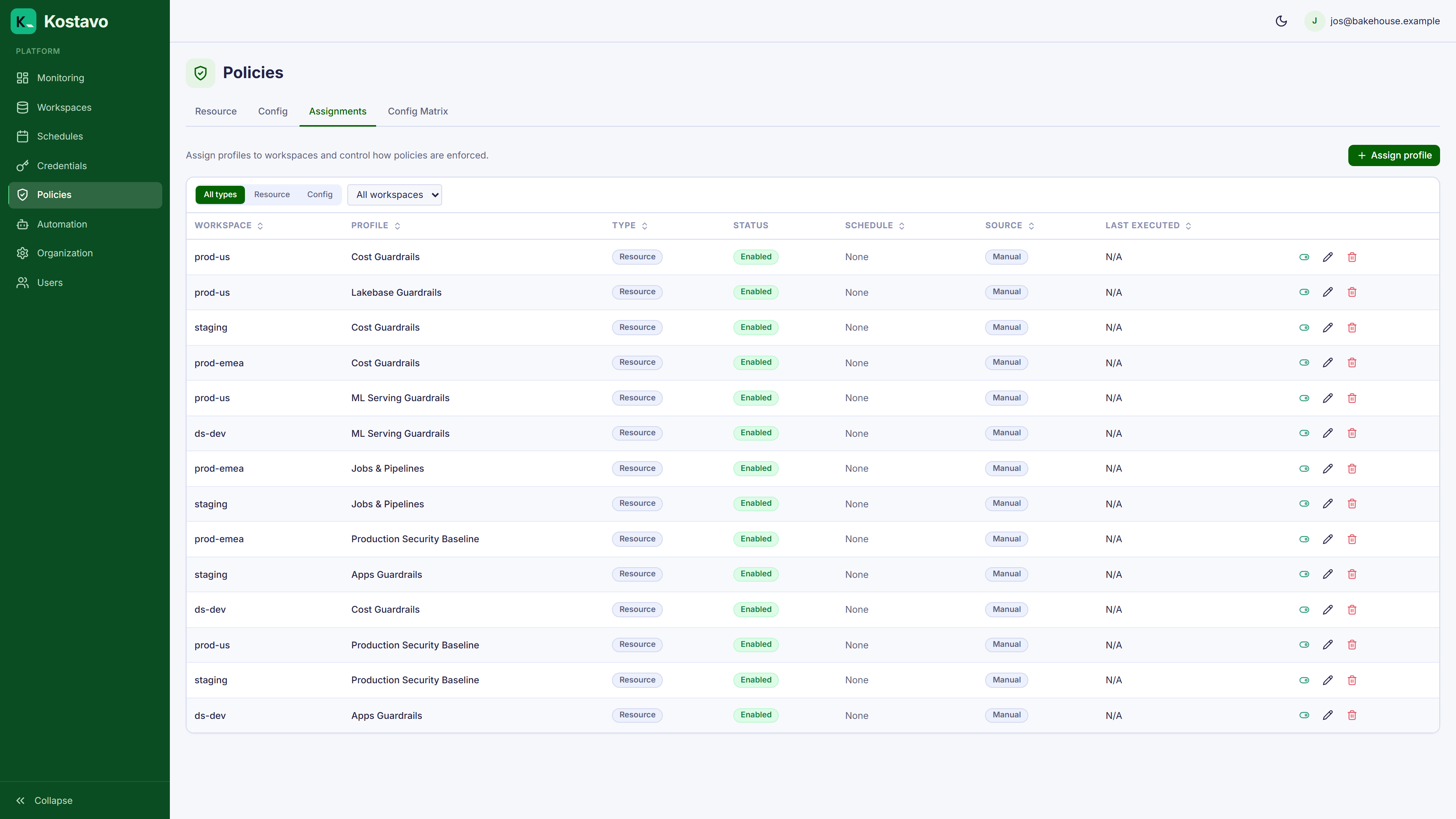Screen dimensions: 1456x819
Task: Go to Workspaces in sidebar
Action: [85, 107]
